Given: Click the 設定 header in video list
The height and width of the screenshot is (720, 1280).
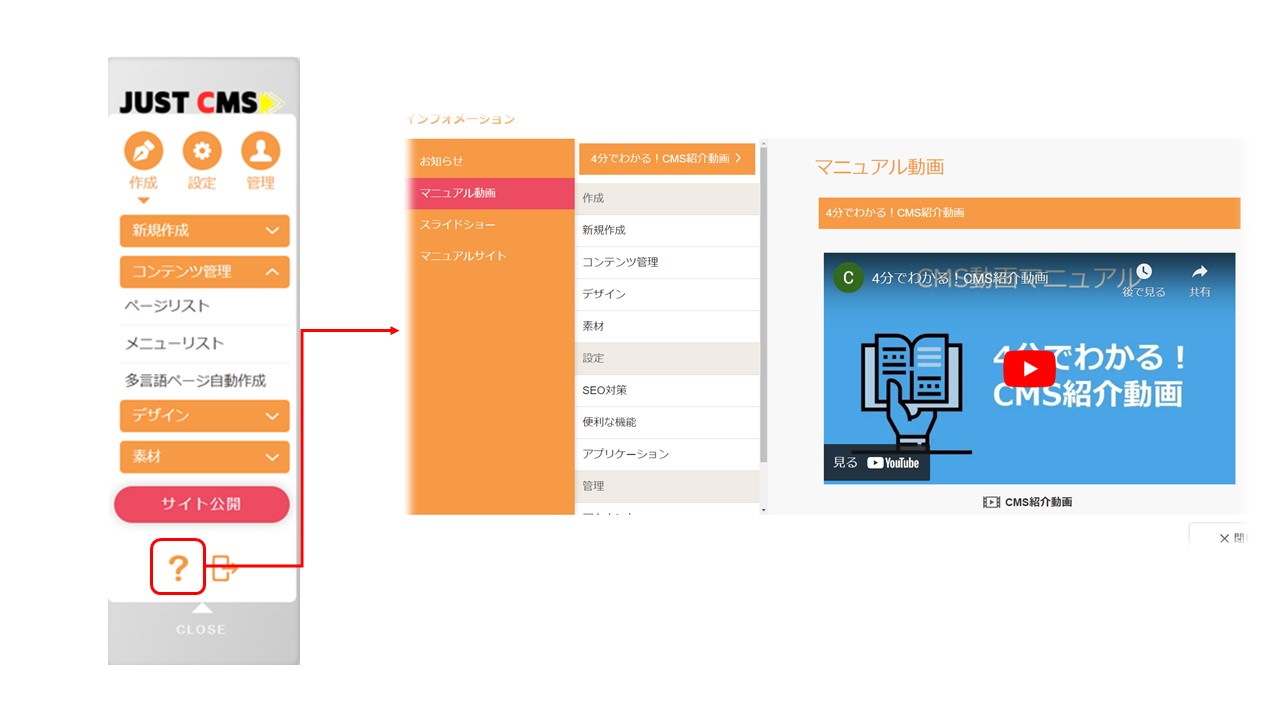Looking at the screenshot, I should (x=667, y=358).
